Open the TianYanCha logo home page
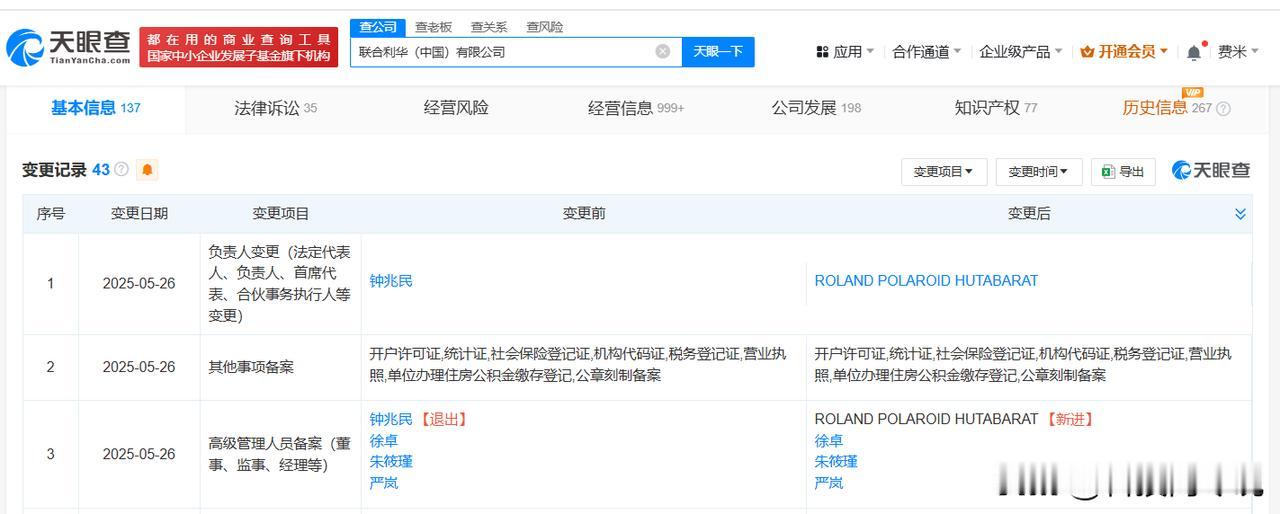 click(69, 46)
